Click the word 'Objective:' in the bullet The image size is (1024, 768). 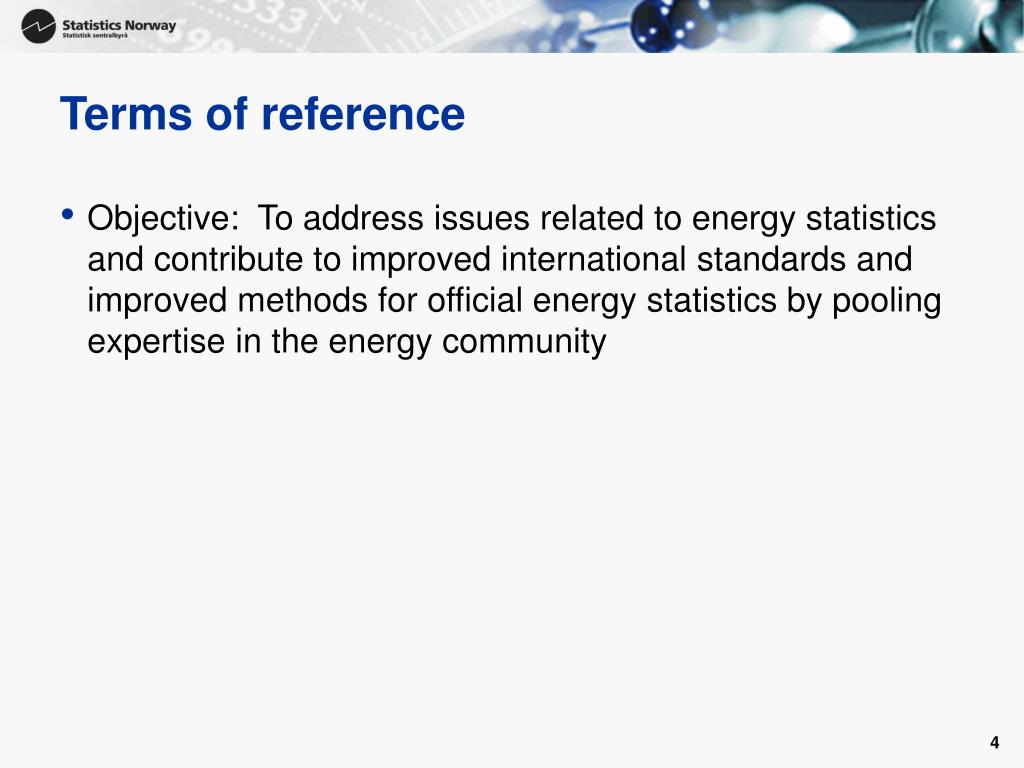coord(163,219)
